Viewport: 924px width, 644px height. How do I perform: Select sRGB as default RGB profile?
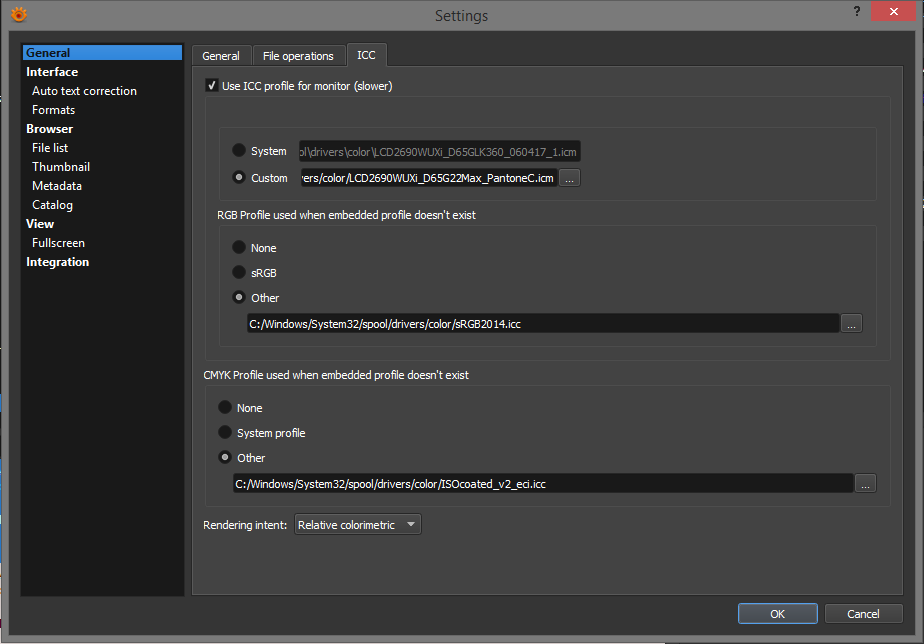239,272
